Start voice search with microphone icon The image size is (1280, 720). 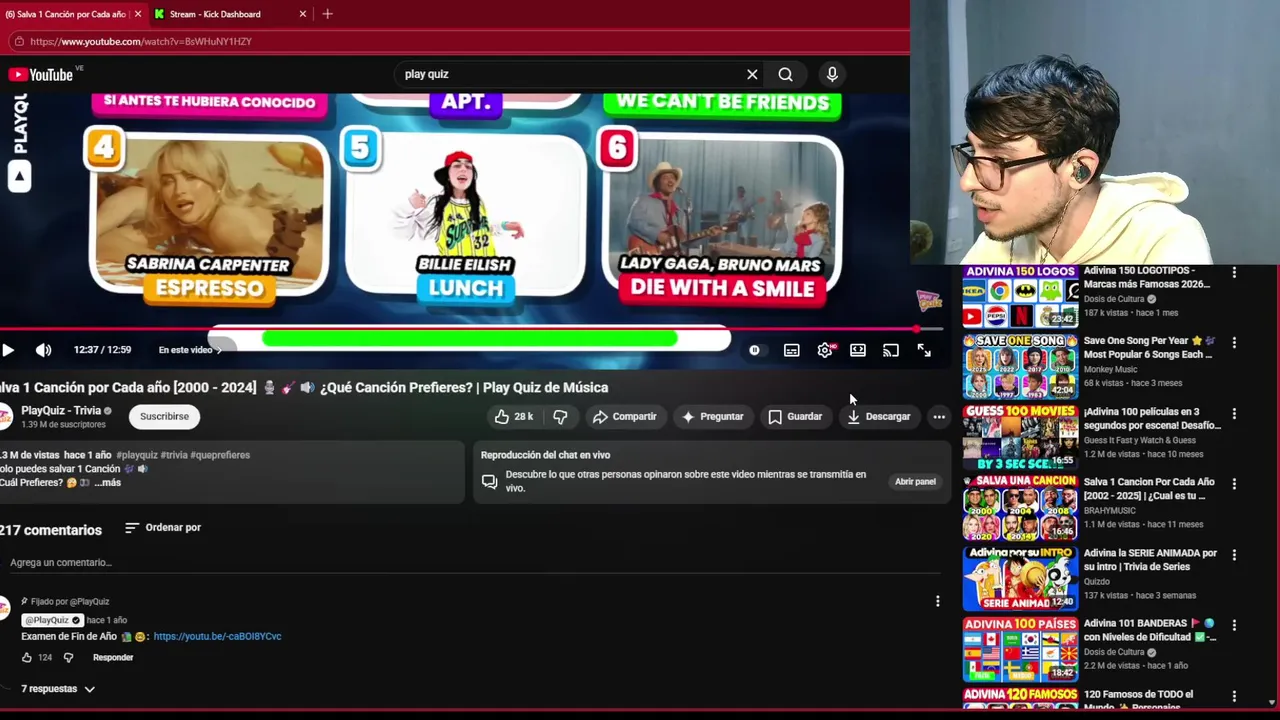tap(832, 74)
